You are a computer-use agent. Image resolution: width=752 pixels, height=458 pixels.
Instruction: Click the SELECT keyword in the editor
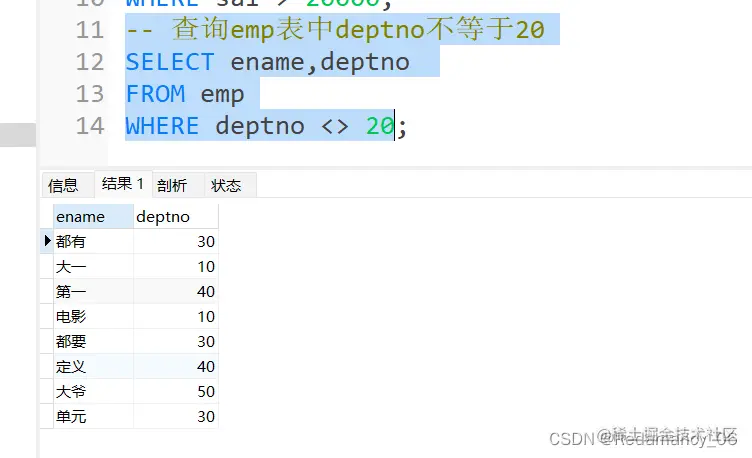coord(170,62)
